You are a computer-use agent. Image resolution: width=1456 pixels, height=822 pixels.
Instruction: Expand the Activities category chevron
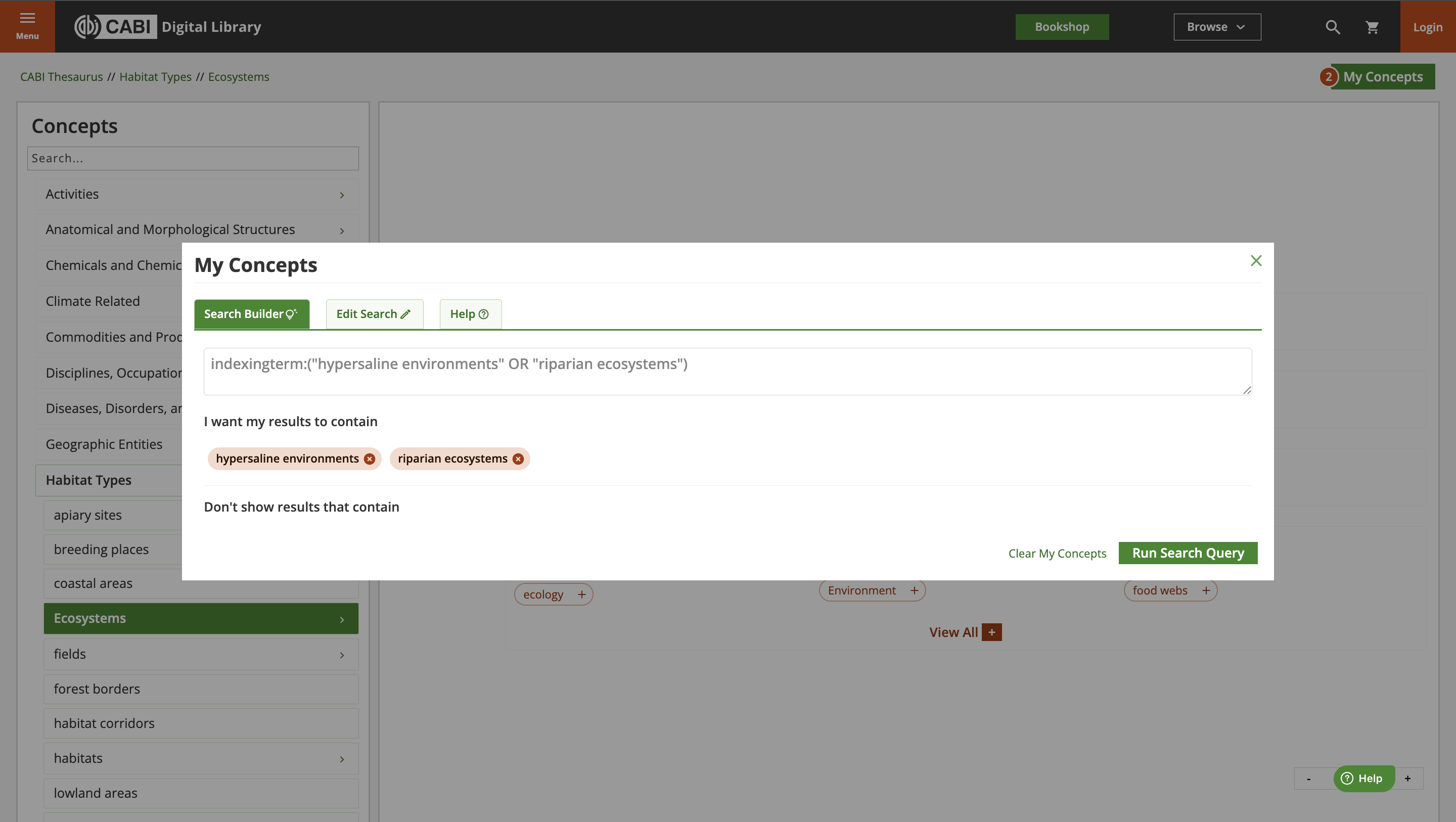[341, 195]
